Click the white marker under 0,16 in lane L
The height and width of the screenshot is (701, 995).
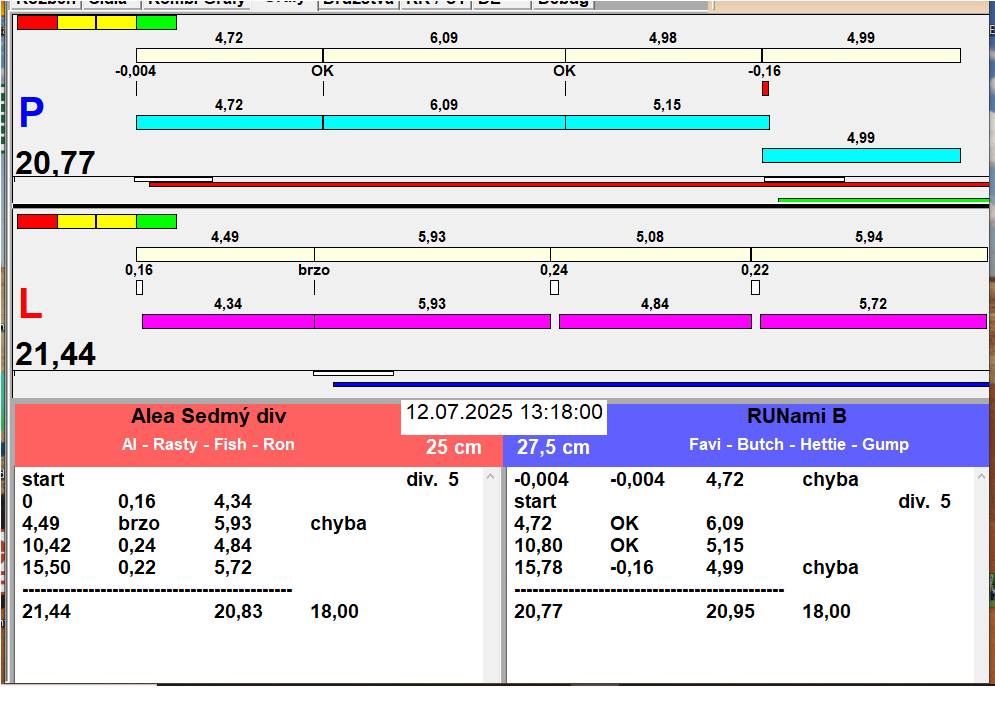click(139, 288)
